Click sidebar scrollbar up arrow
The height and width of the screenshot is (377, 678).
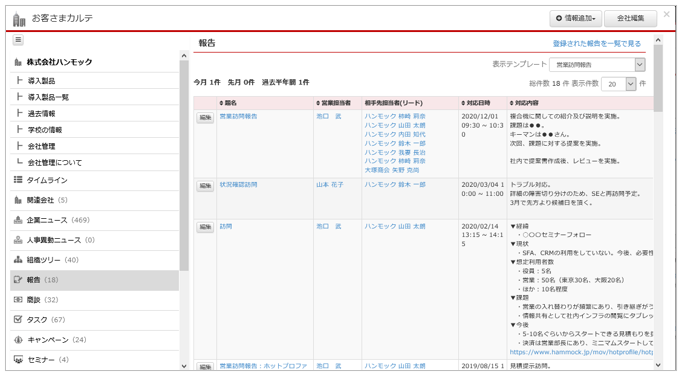(184, 56)
